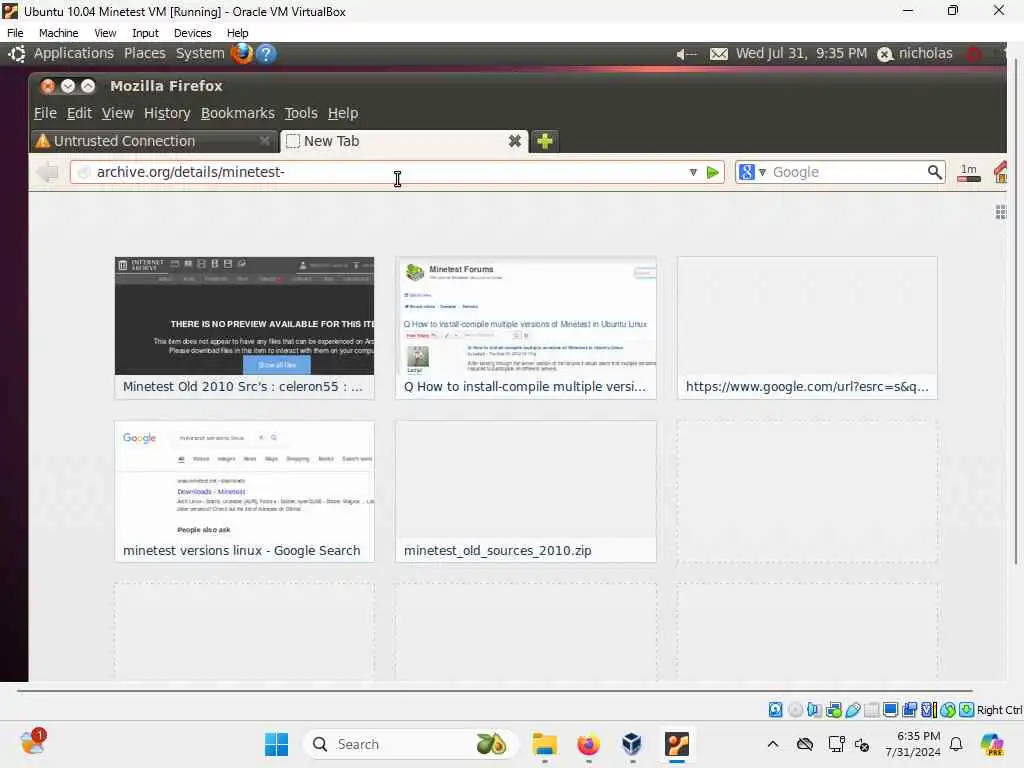The image size is (1024, 768).
Task: Open the google.com/url blank thumbnail
Action: point(807,328)
